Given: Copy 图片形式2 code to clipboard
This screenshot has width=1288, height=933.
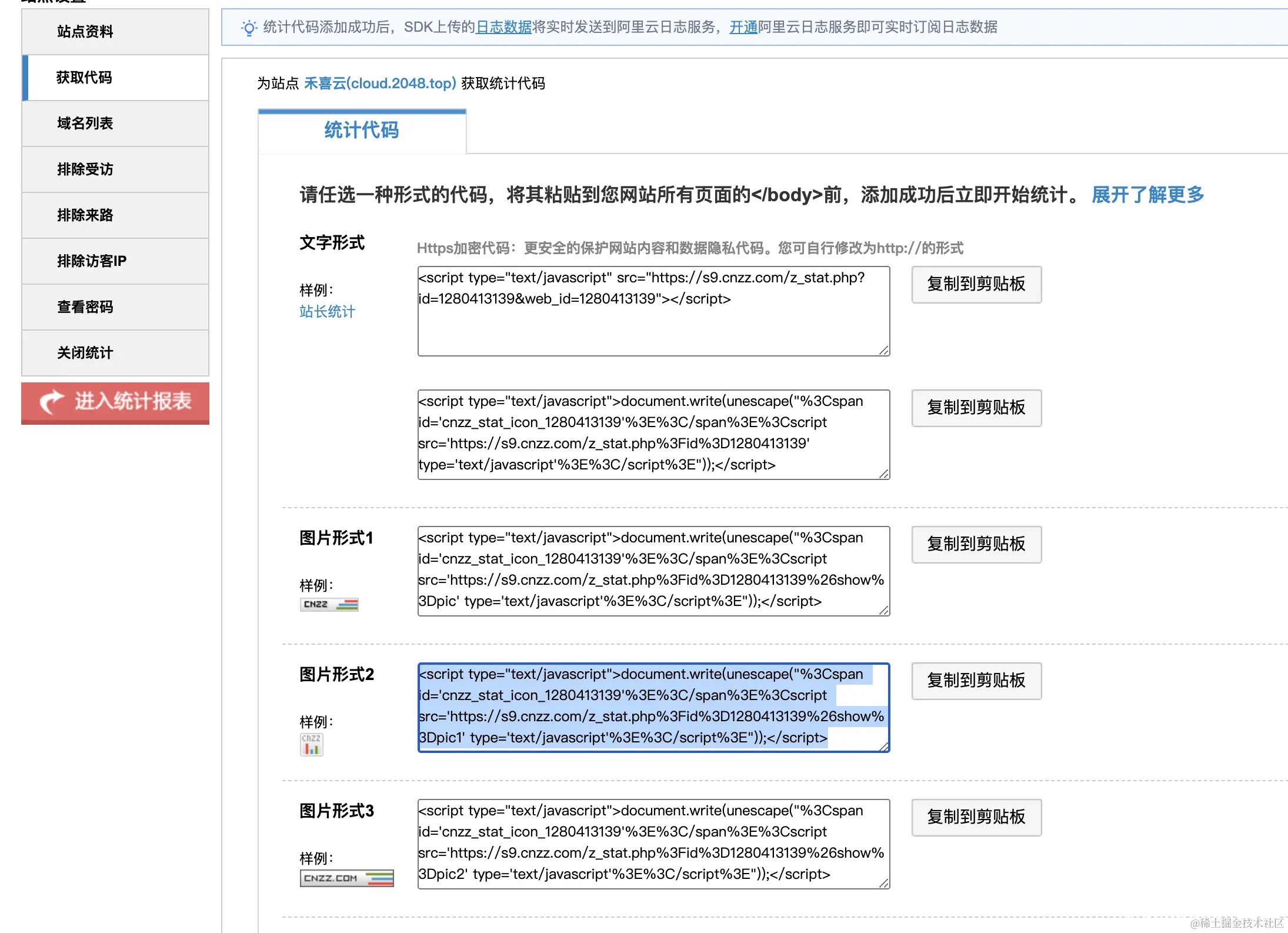Looking at the screenshot, I should 976,681.
